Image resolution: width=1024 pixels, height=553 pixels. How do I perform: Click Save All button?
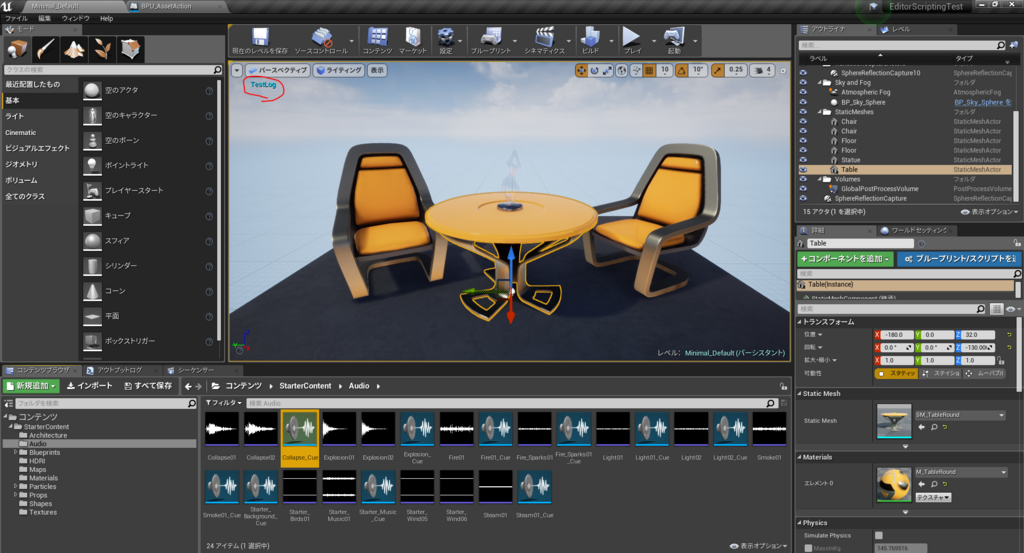pos(148,386)
